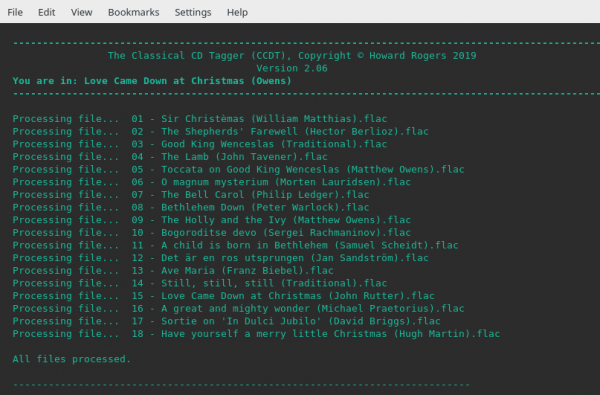Open the Bookmarks menu

pyautogui.click(x=133, y=12)
